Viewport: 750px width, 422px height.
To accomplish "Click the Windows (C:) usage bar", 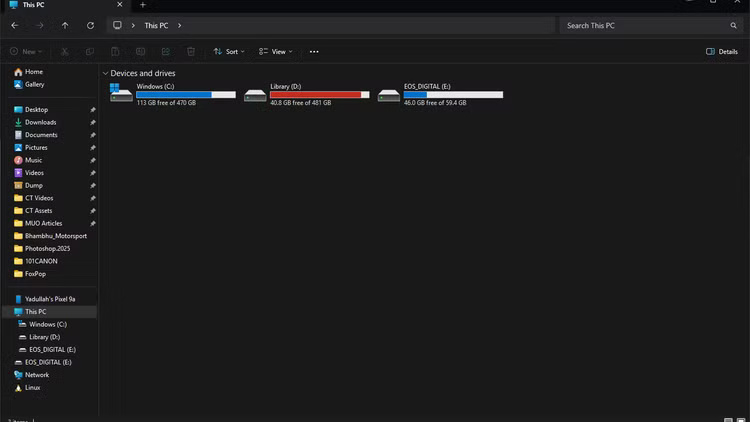I will pos(186,95).
